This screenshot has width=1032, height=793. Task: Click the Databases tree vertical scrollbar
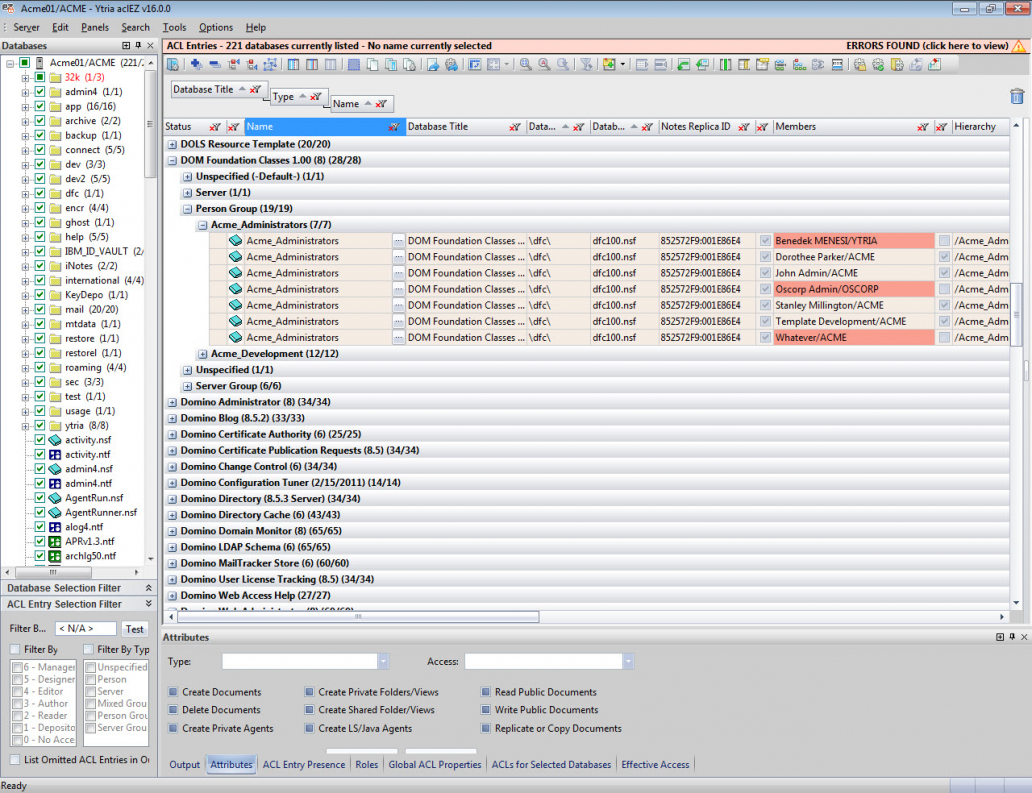tap(151, 125)
